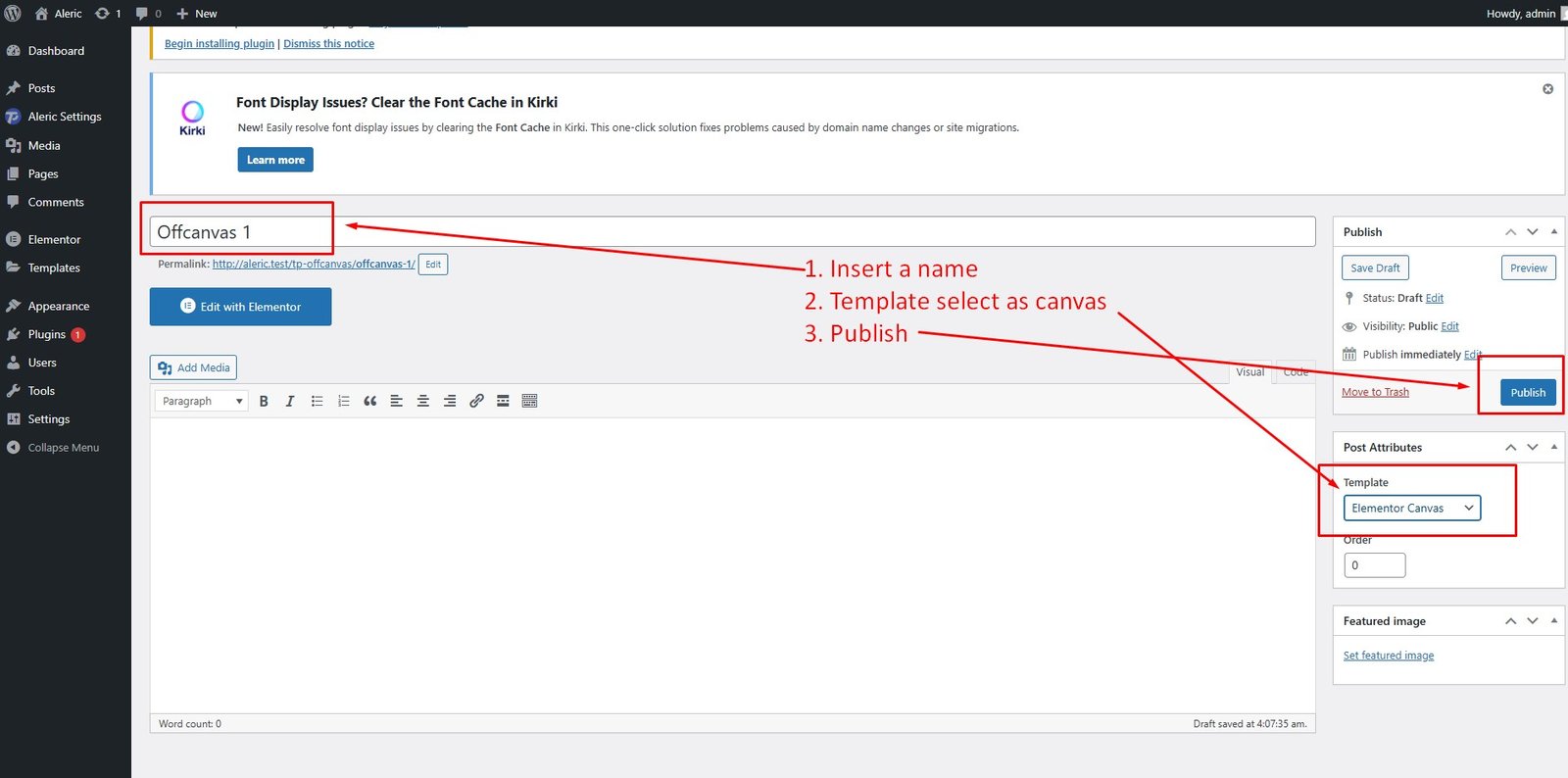This screenshot has width=1568, height=778.
Task: Click the insert link icon
Action: 476,401
